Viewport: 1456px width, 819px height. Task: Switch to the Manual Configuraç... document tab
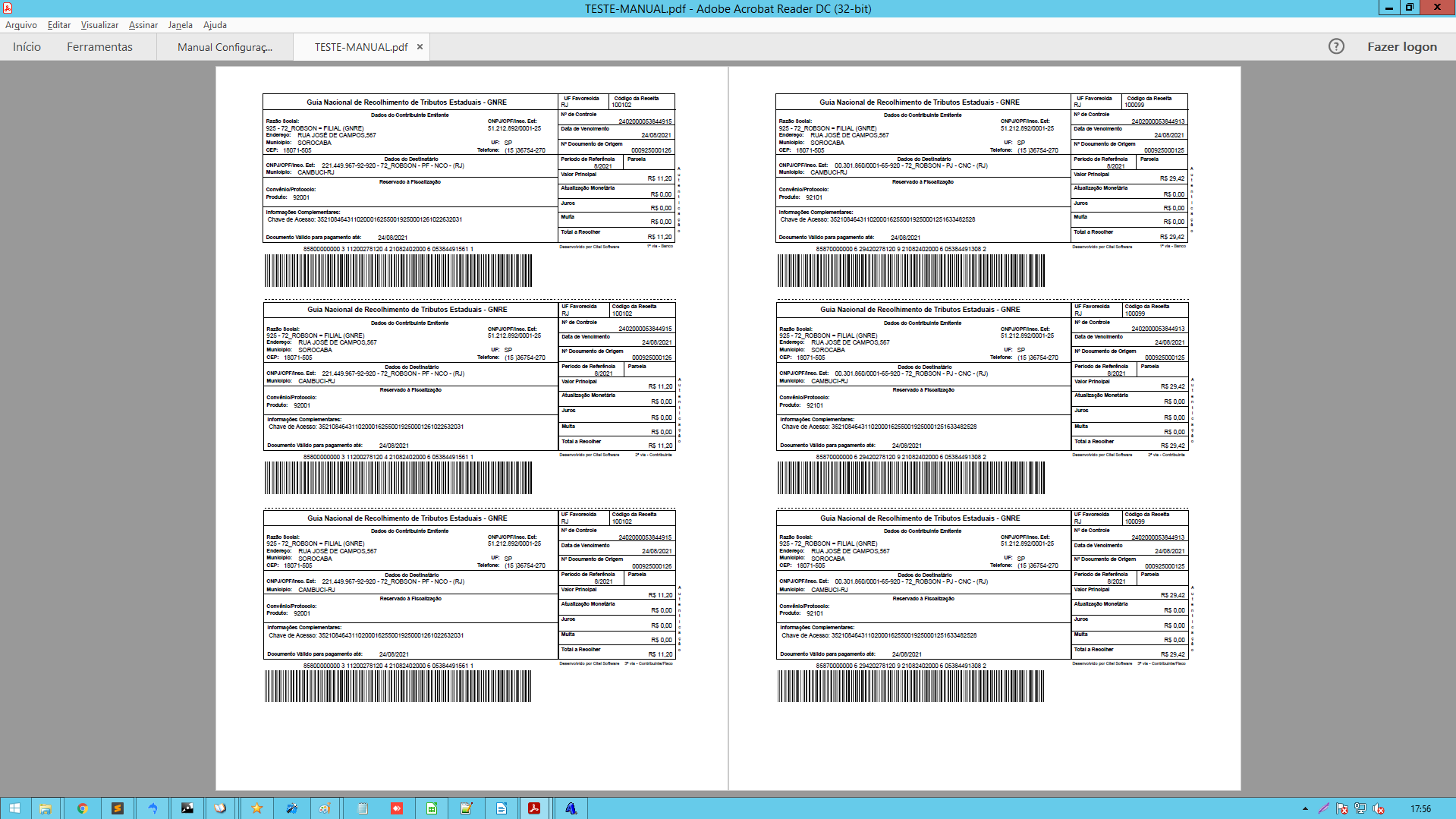[225, 47]
